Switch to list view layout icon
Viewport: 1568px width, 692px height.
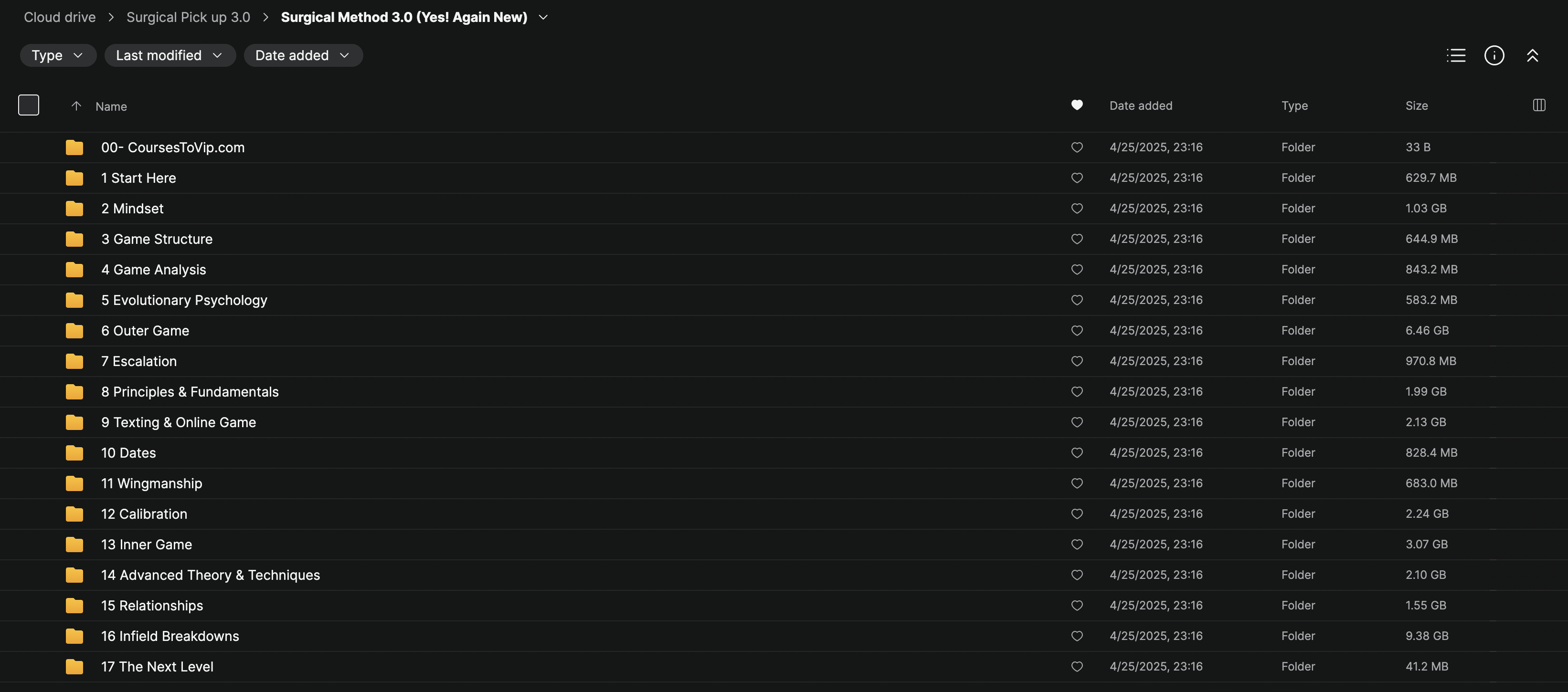[x=1455, y=55]
